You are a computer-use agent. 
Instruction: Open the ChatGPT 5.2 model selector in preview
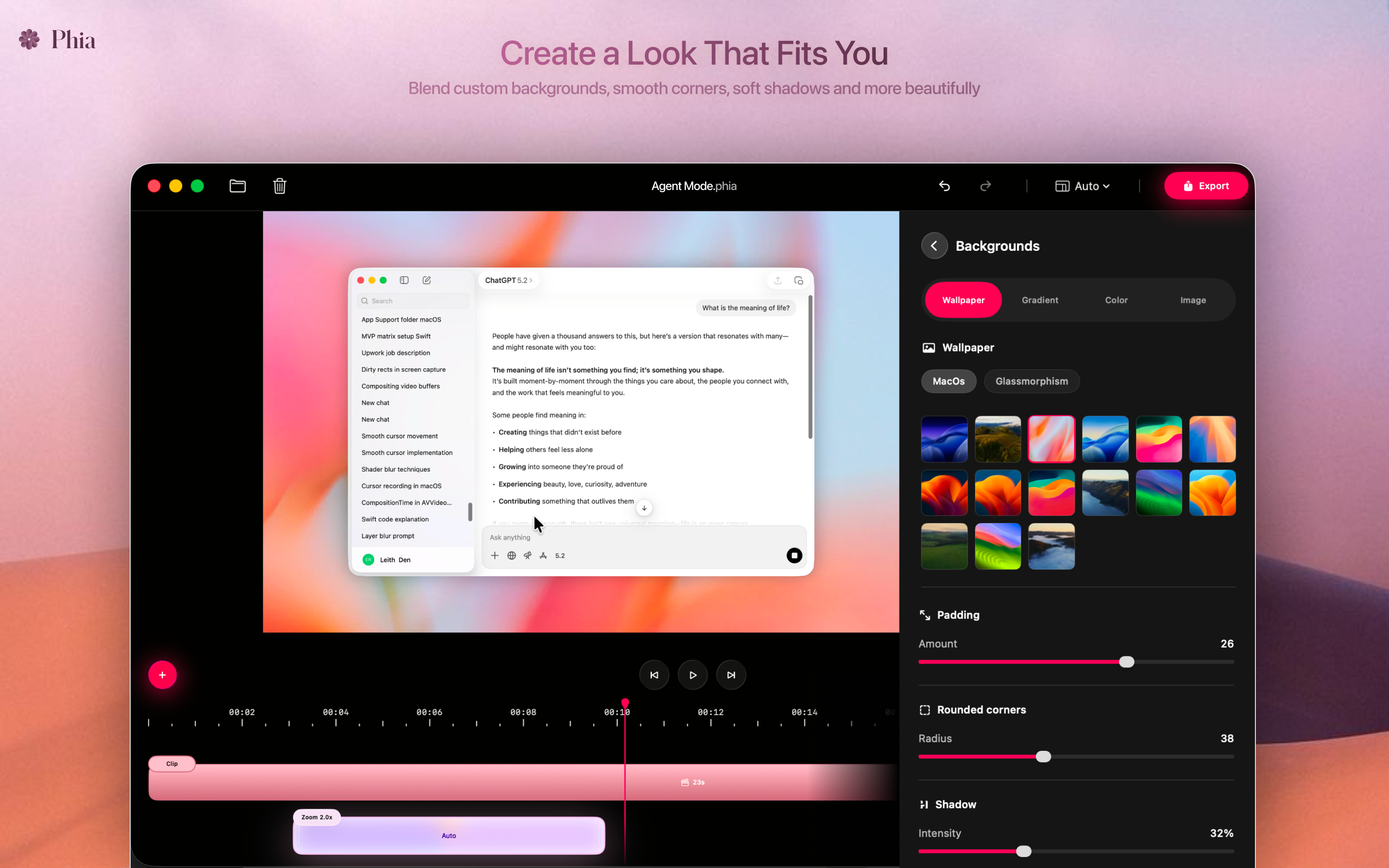(507, 280)
